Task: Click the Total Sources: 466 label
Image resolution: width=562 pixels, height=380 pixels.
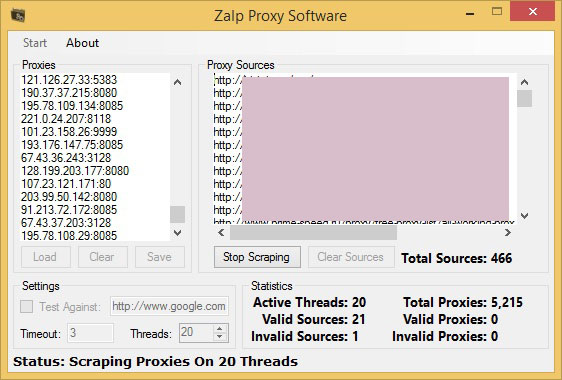Action: [x=457, y=258]
